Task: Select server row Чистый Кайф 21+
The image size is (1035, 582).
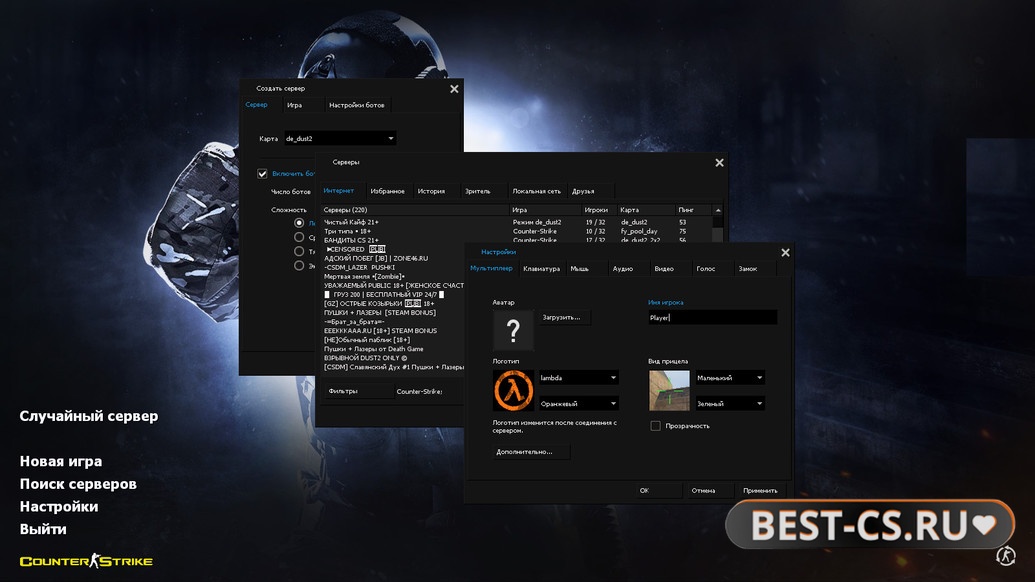Action: (x=517, y=222)
